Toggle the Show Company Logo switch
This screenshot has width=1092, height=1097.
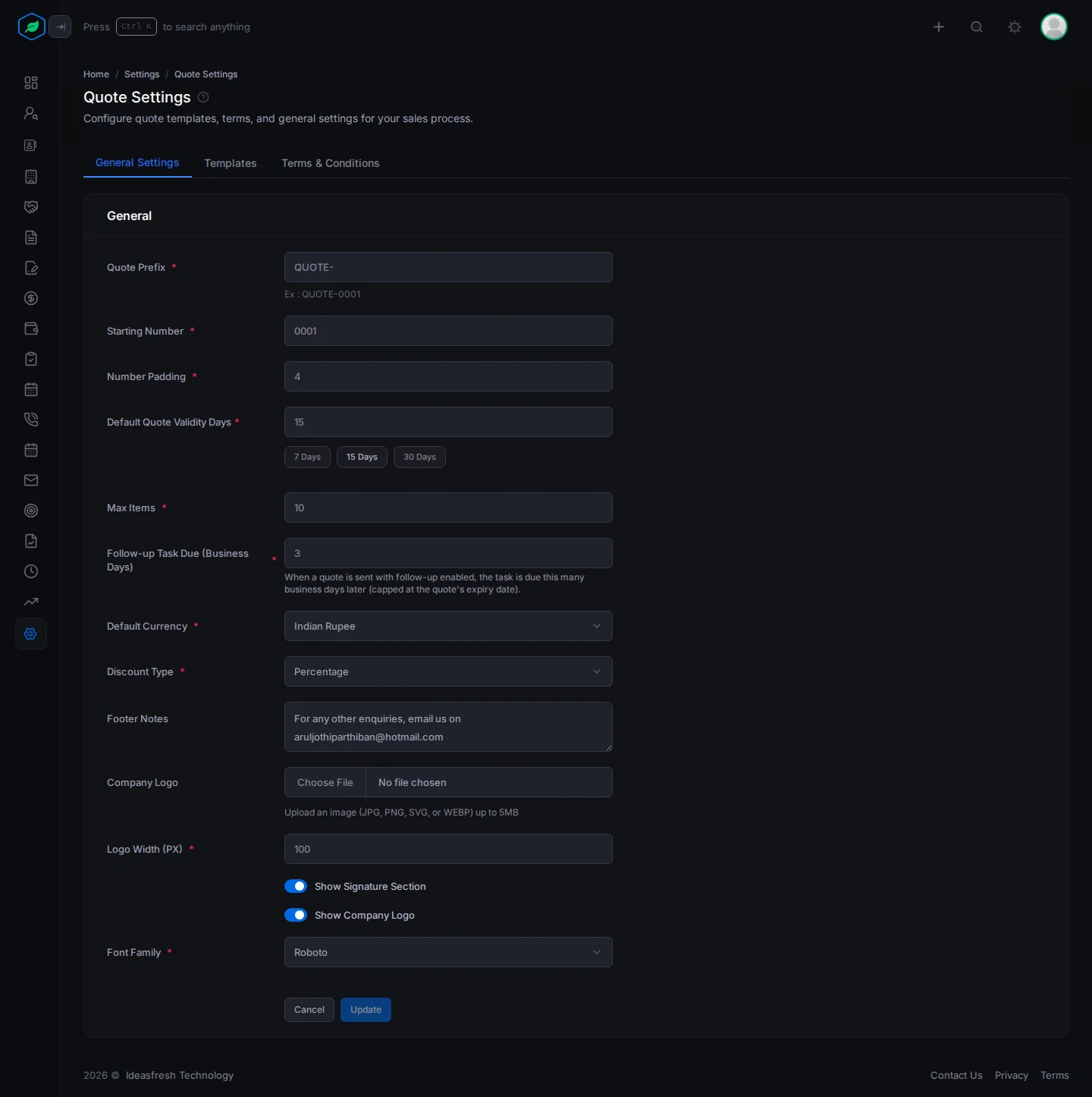click(x=296, y=915)
